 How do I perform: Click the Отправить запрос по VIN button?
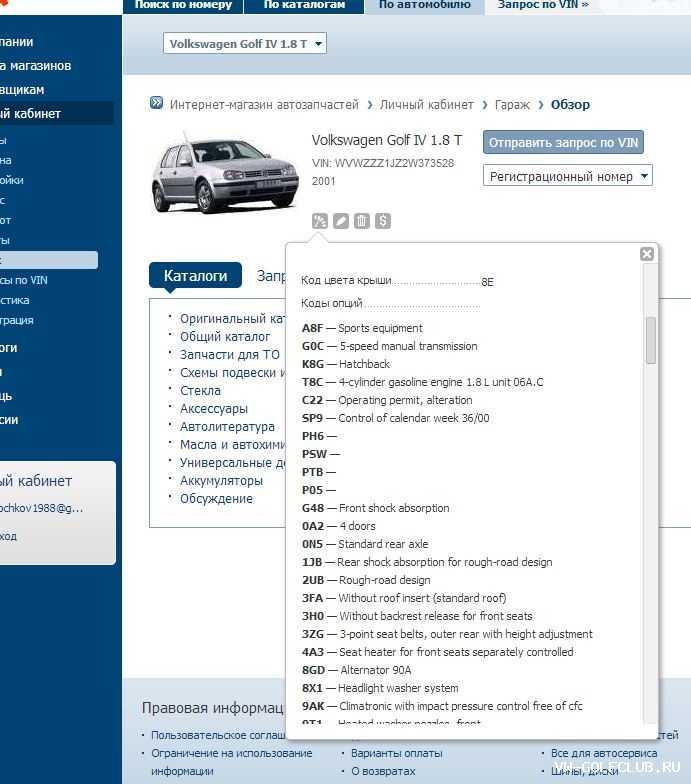pos(564,142)
